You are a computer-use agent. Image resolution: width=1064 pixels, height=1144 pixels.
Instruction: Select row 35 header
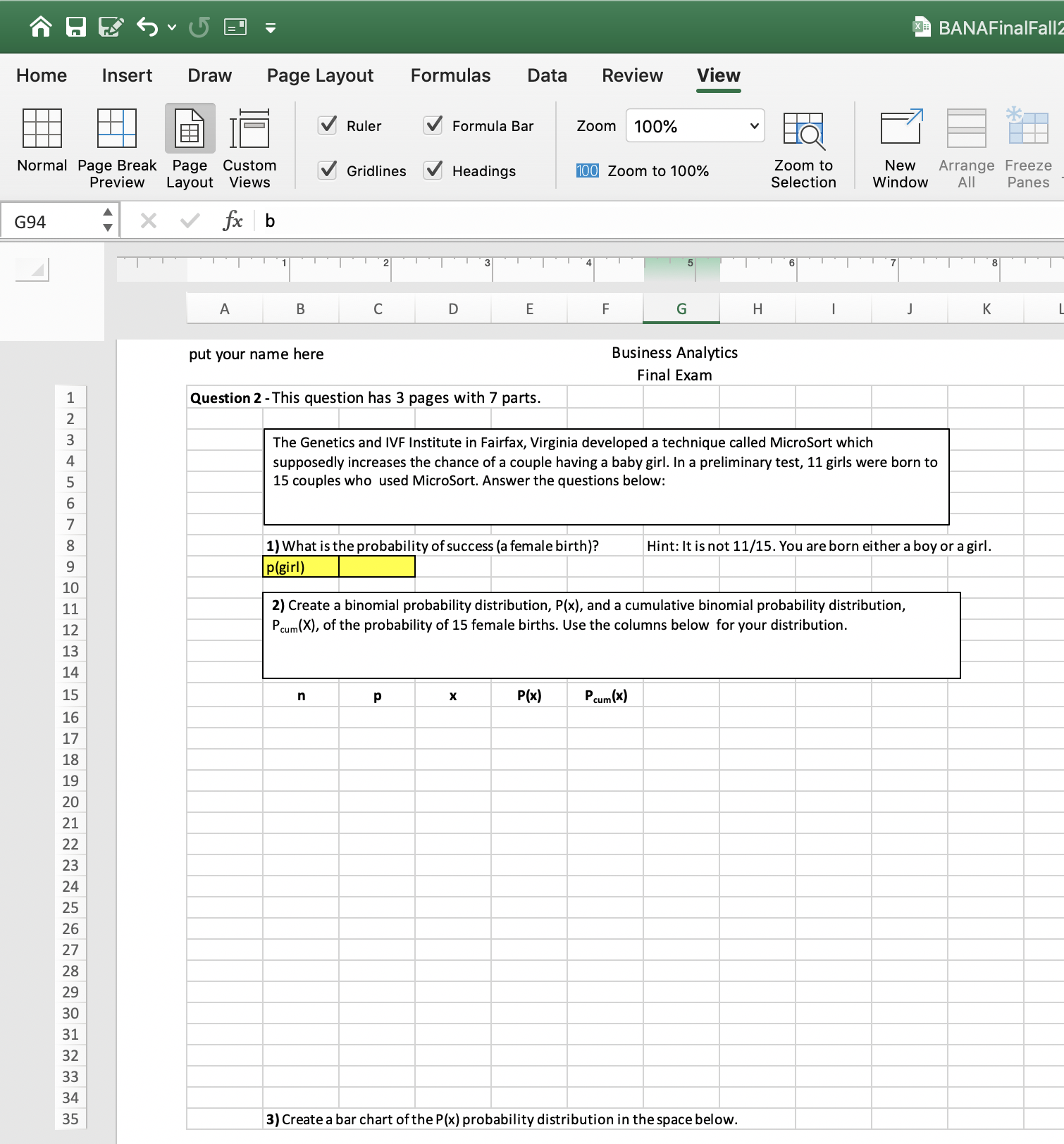coord(70,1119)
